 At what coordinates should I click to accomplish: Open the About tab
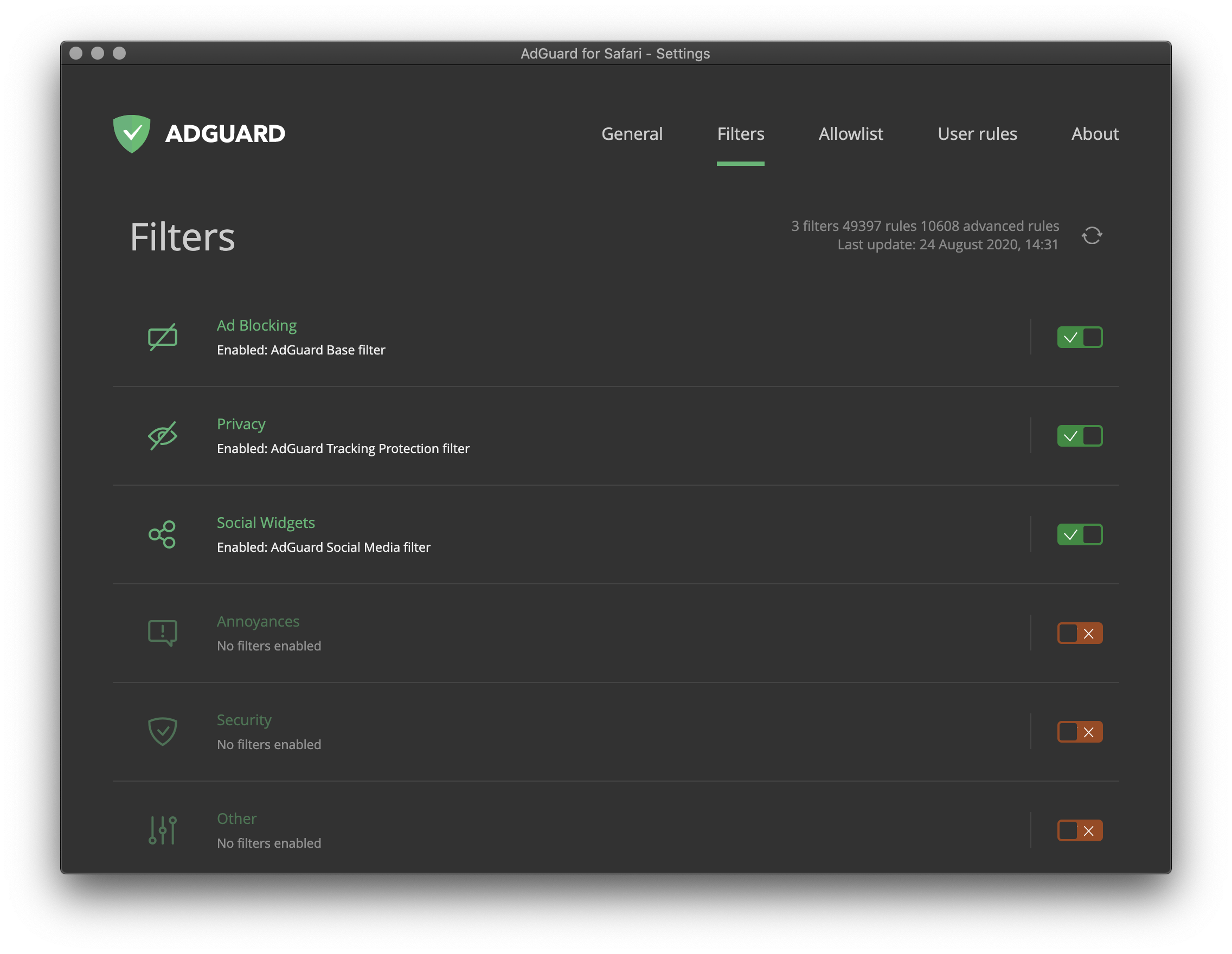pos(1095,134)
